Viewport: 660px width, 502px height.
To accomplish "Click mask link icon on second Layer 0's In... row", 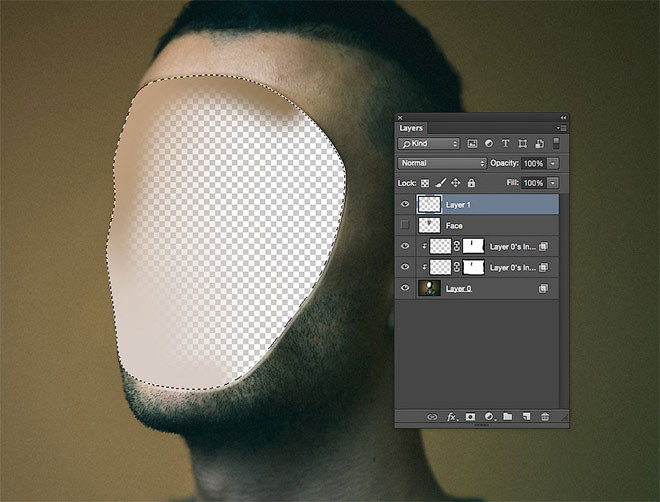I will (457, 267).
